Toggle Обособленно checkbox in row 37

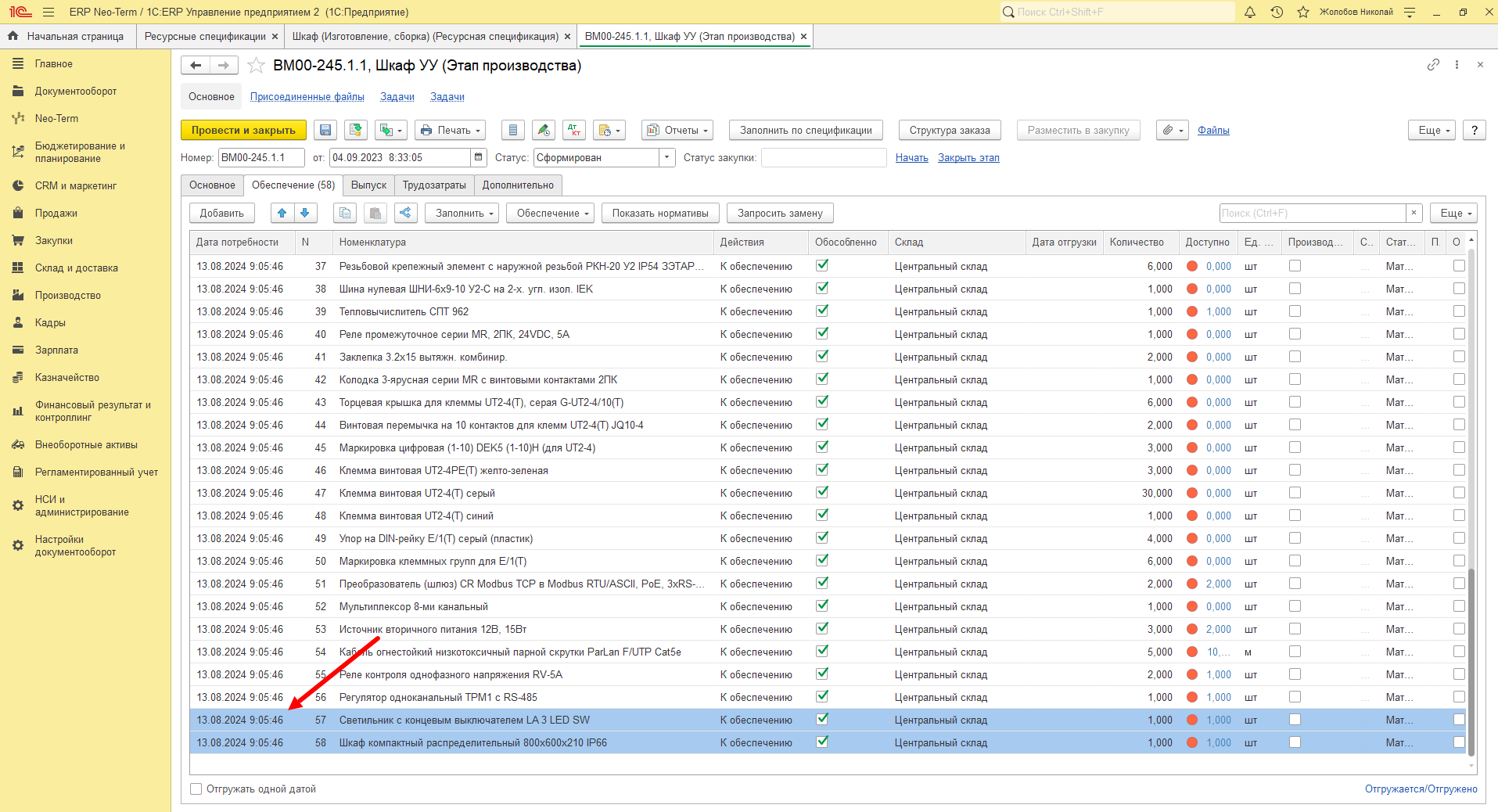point(822,265)
